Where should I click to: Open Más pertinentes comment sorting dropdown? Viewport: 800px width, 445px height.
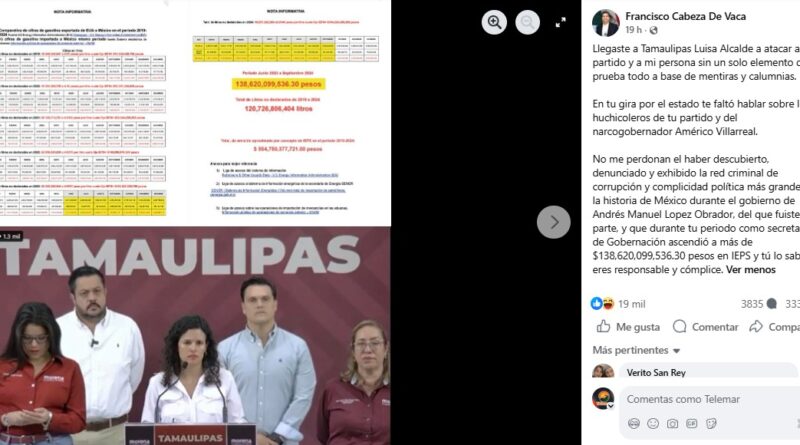pos(636,351)
